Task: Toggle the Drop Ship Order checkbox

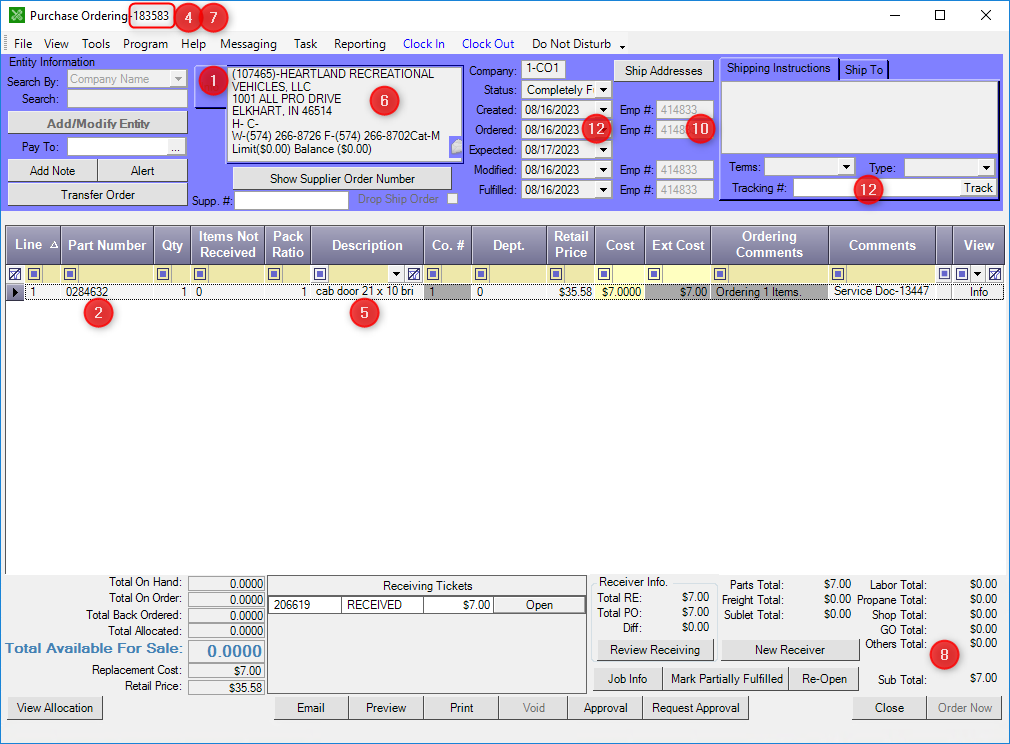Action: pyautogui.click(x=453, y=198)
